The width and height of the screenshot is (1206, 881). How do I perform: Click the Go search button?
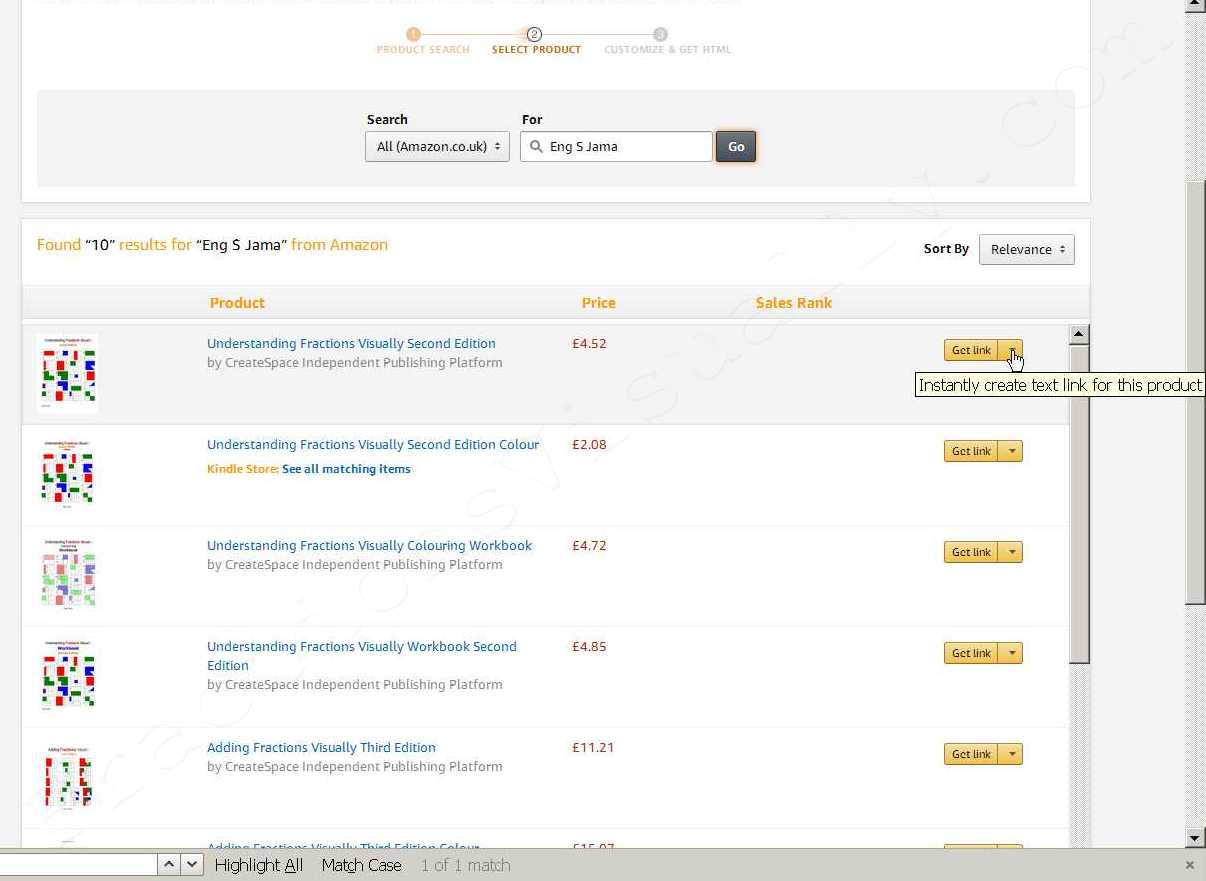(x=736, y=146)
